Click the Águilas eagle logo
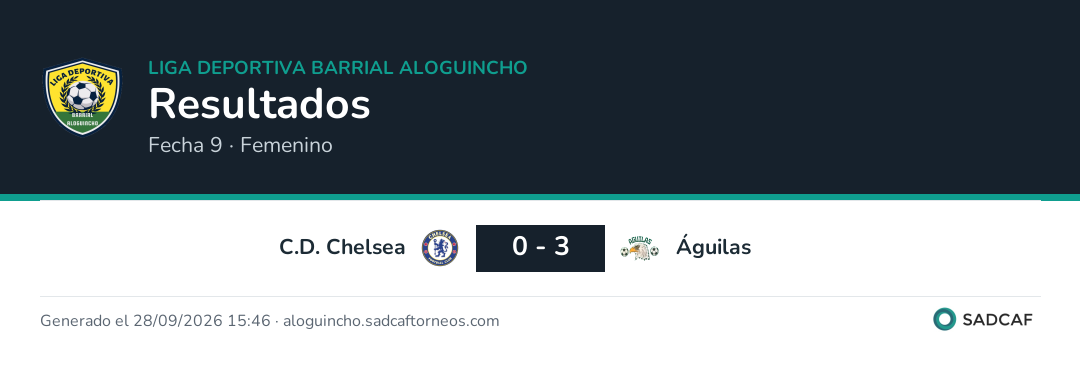 click(639, 248)
